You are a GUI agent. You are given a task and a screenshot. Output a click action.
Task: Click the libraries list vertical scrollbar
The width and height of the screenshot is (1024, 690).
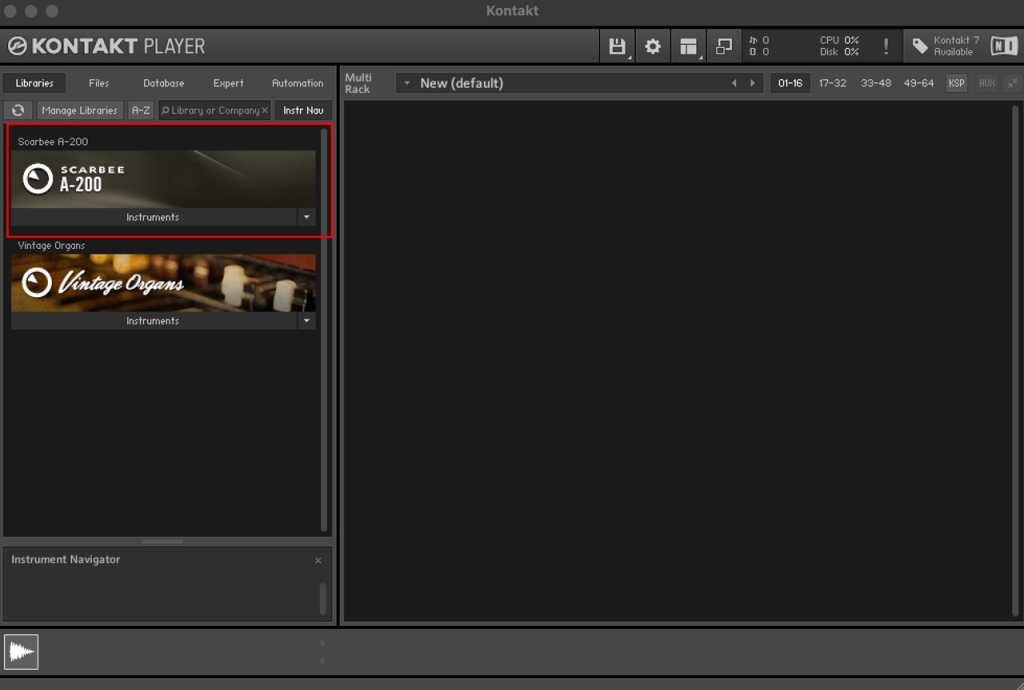(324, 330)
